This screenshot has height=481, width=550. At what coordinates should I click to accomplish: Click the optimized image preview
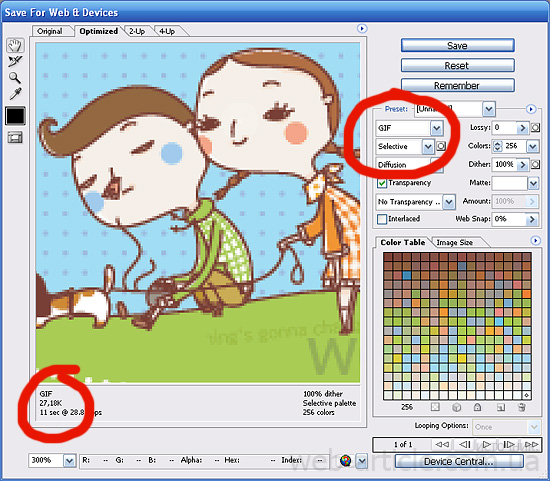point(198,213)
